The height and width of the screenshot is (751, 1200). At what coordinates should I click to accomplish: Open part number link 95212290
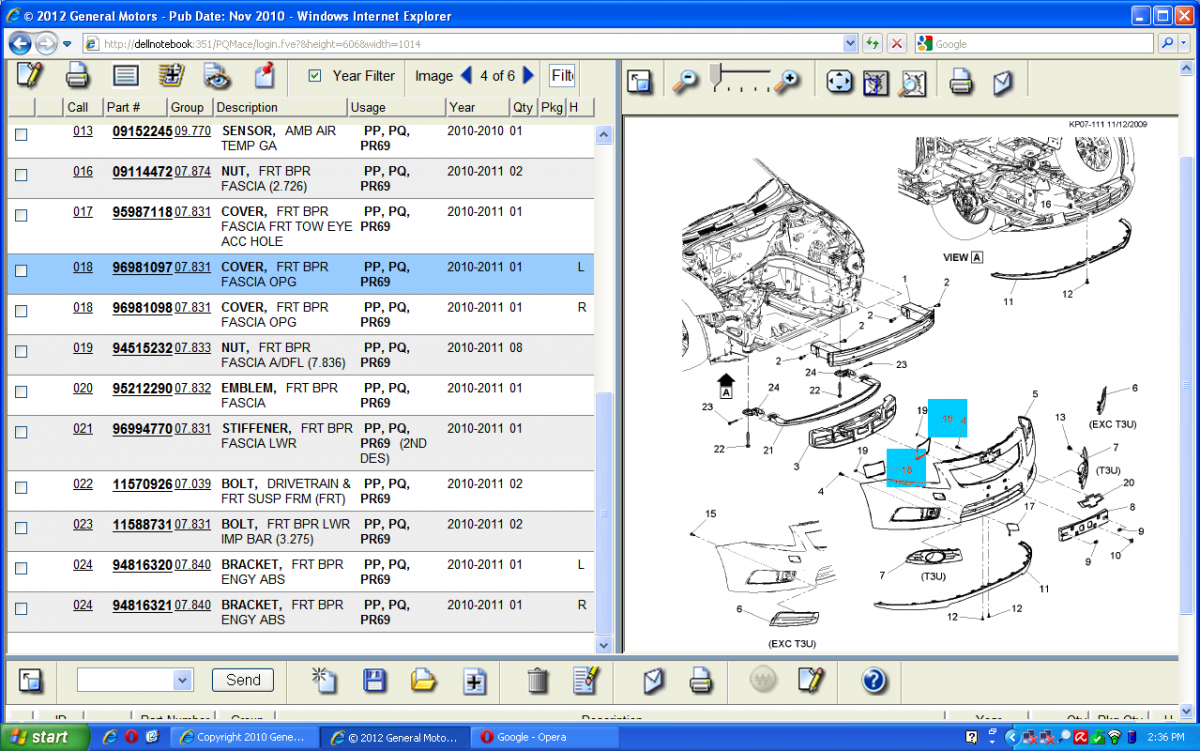click(142, 388)
